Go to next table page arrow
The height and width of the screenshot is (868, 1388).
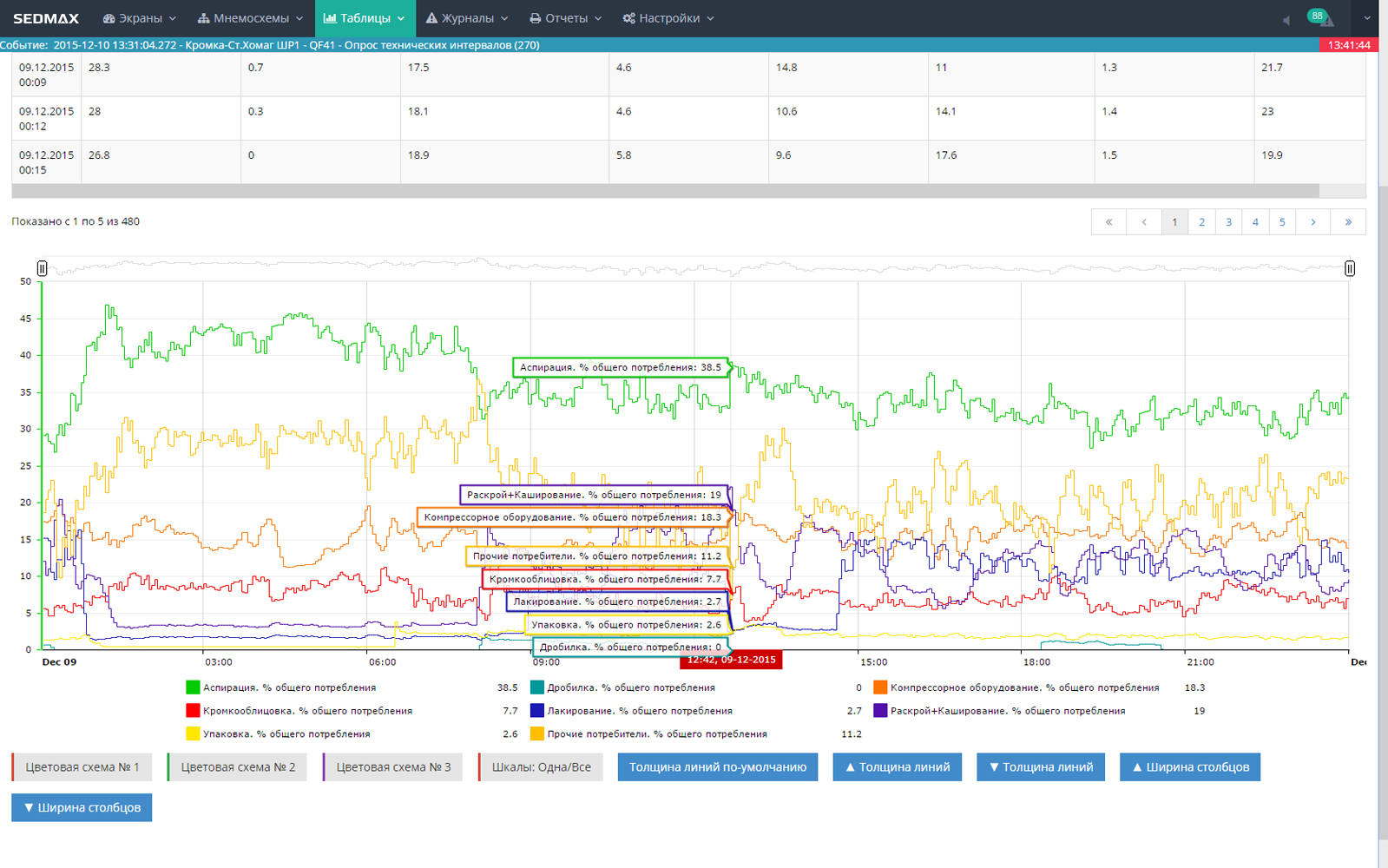coord(1312,222)
